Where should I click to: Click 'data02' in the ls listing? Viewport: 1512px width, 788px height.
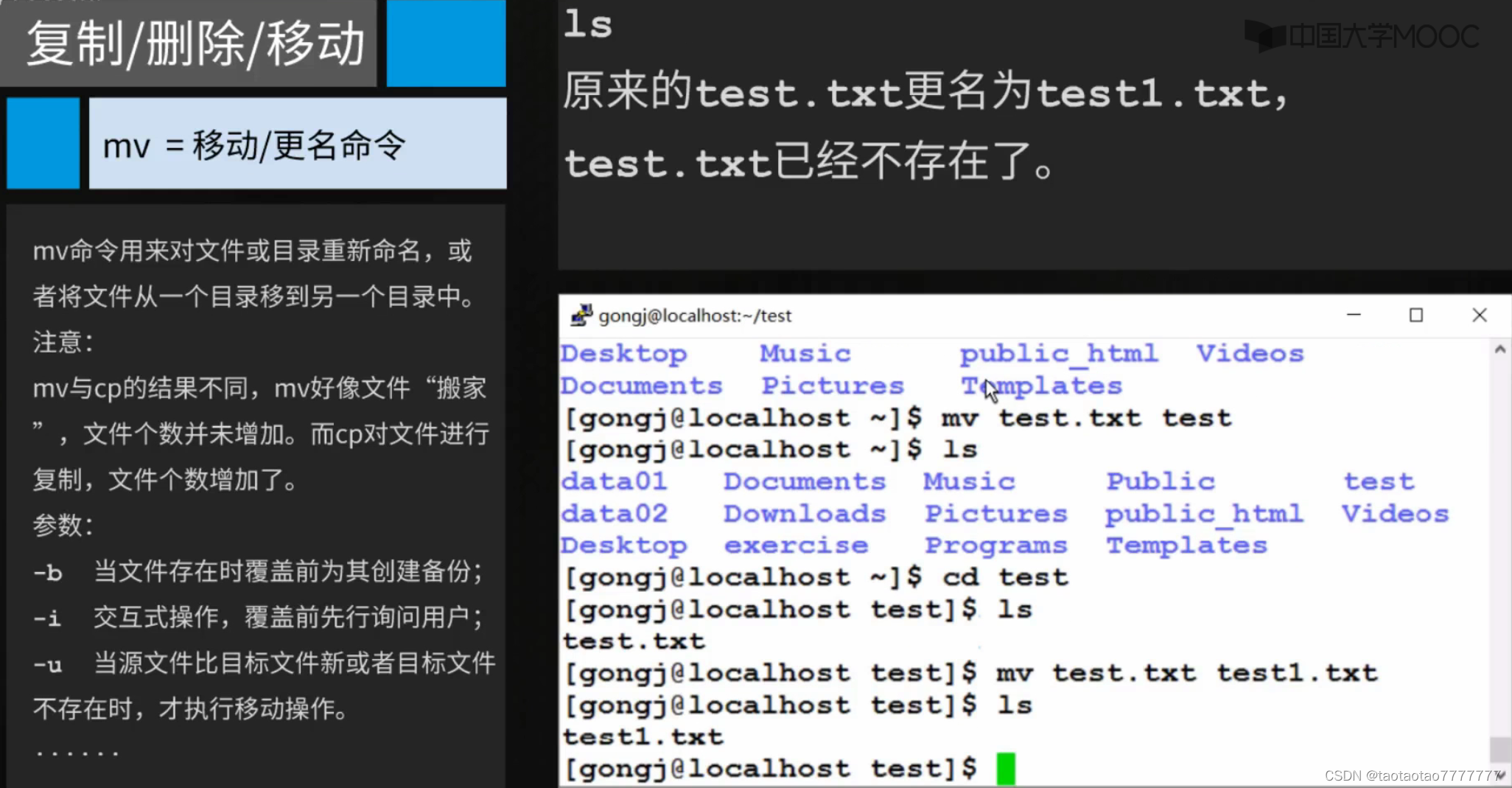[614, 513]
